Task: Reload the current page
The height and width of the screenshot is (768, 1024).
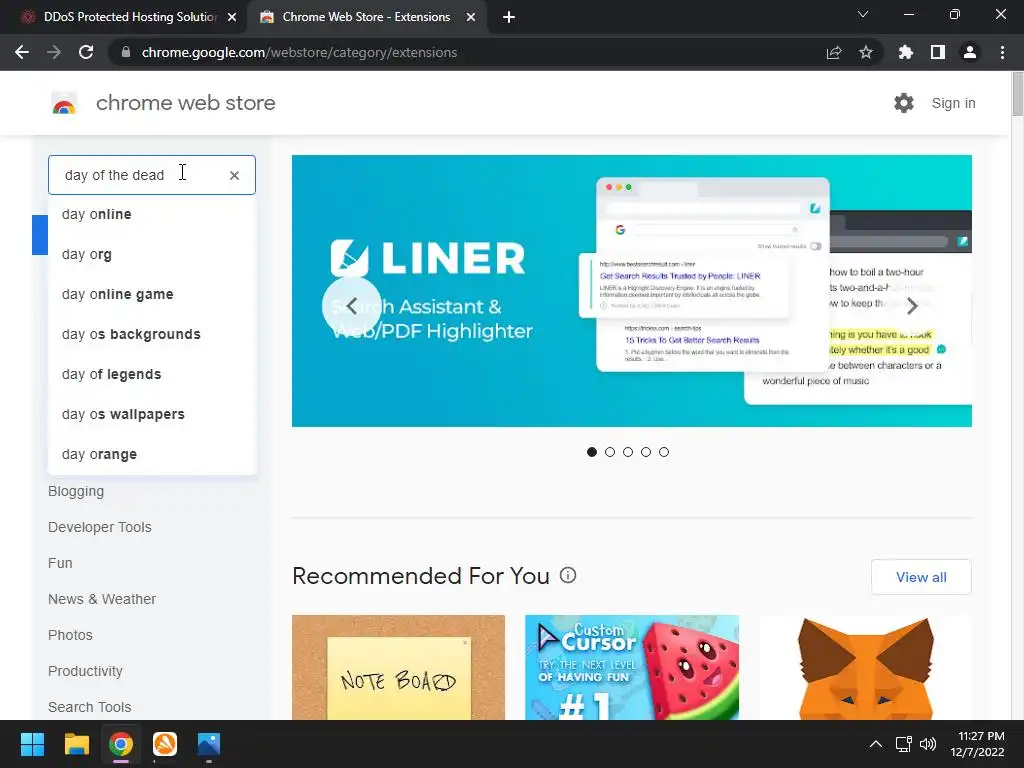Action: (86, 52)
